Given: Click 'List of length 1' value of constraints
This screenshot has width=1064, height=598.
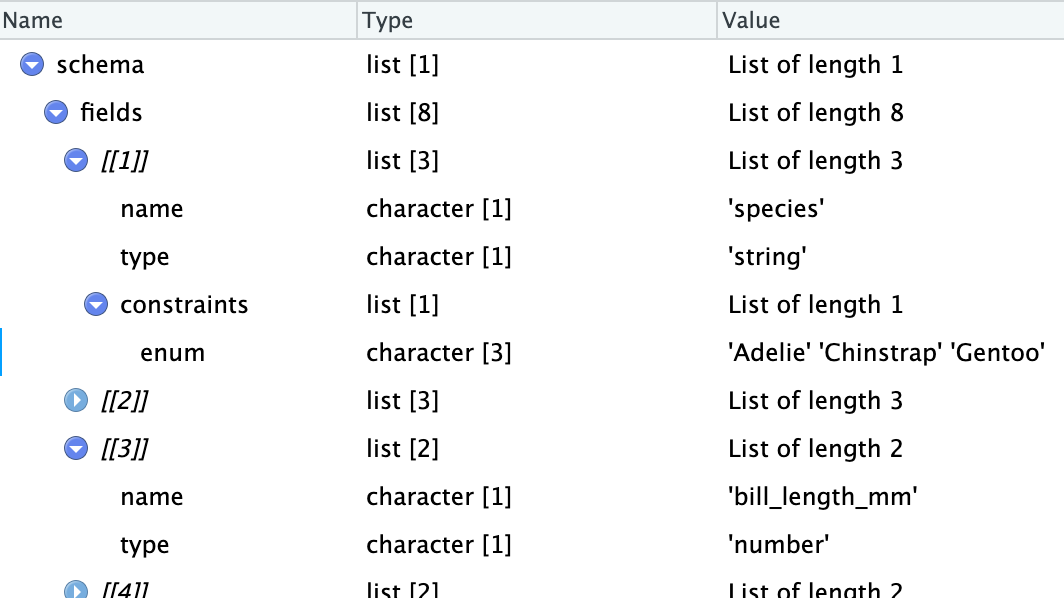Looking at the screenshot, I should click(816, 305).
